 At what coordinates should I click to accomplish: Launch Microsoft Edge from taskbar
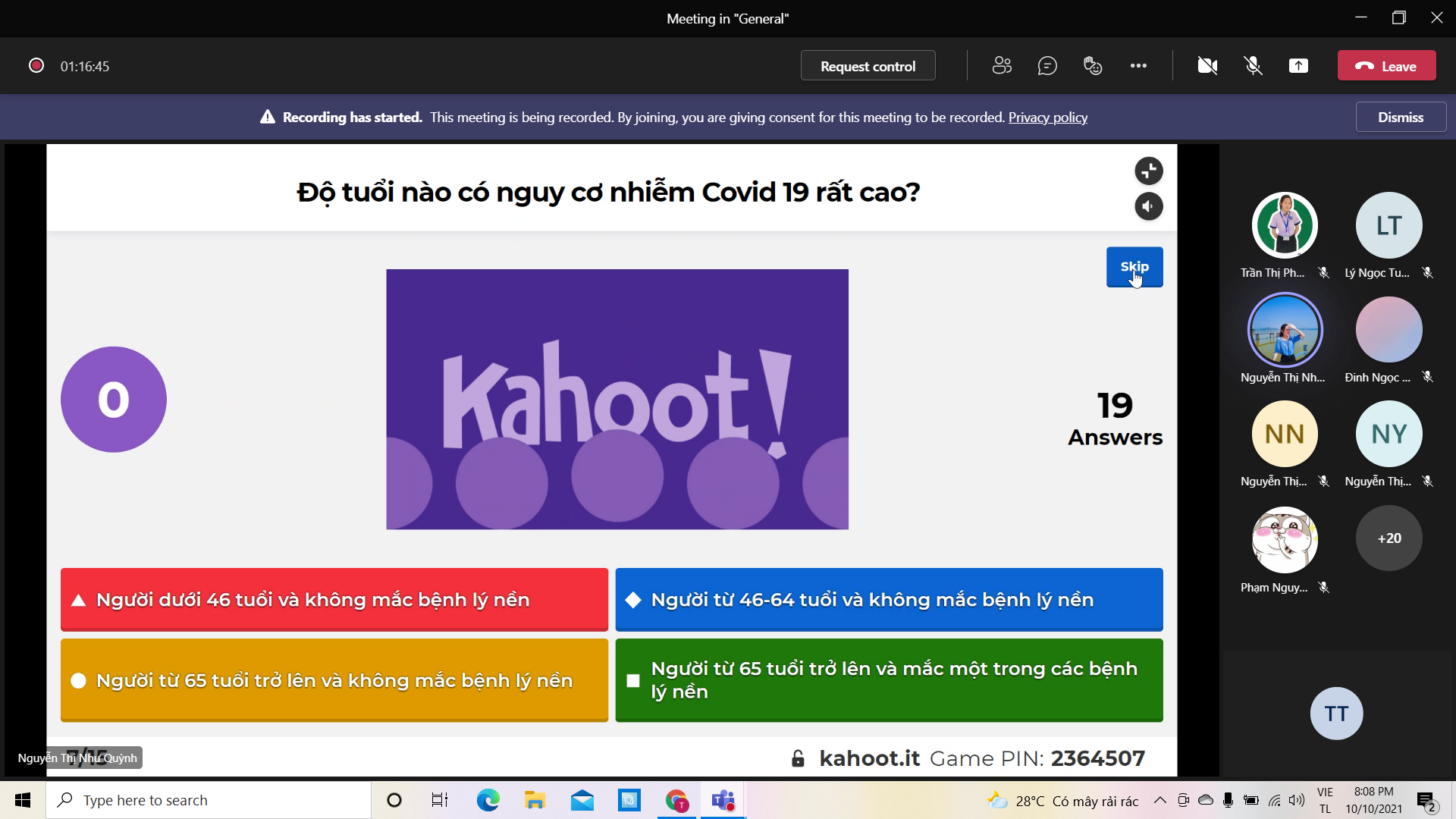click(488, 800)
